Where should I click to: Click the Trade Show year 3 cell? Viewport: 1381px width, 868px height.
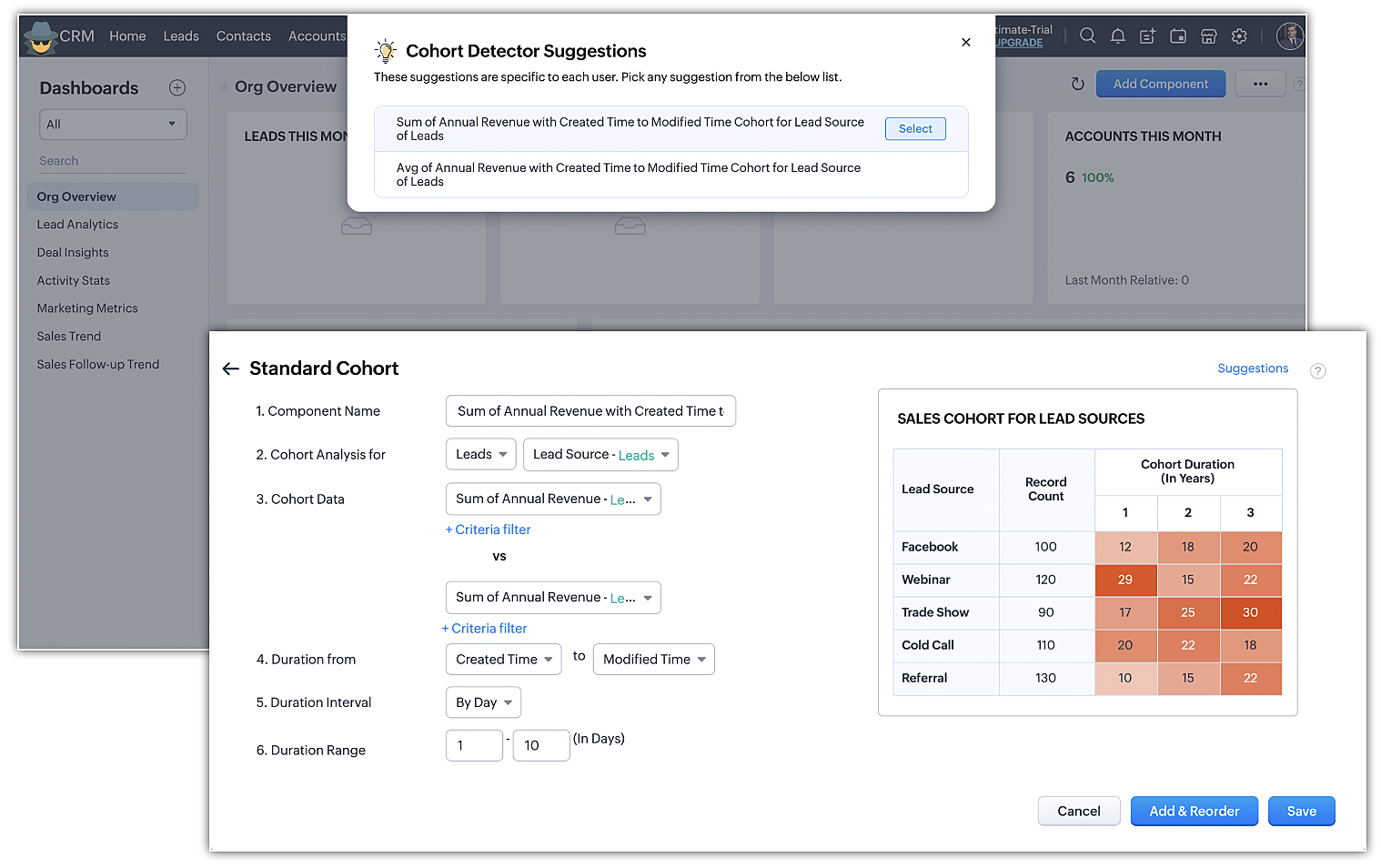(x=1250, y=612)
